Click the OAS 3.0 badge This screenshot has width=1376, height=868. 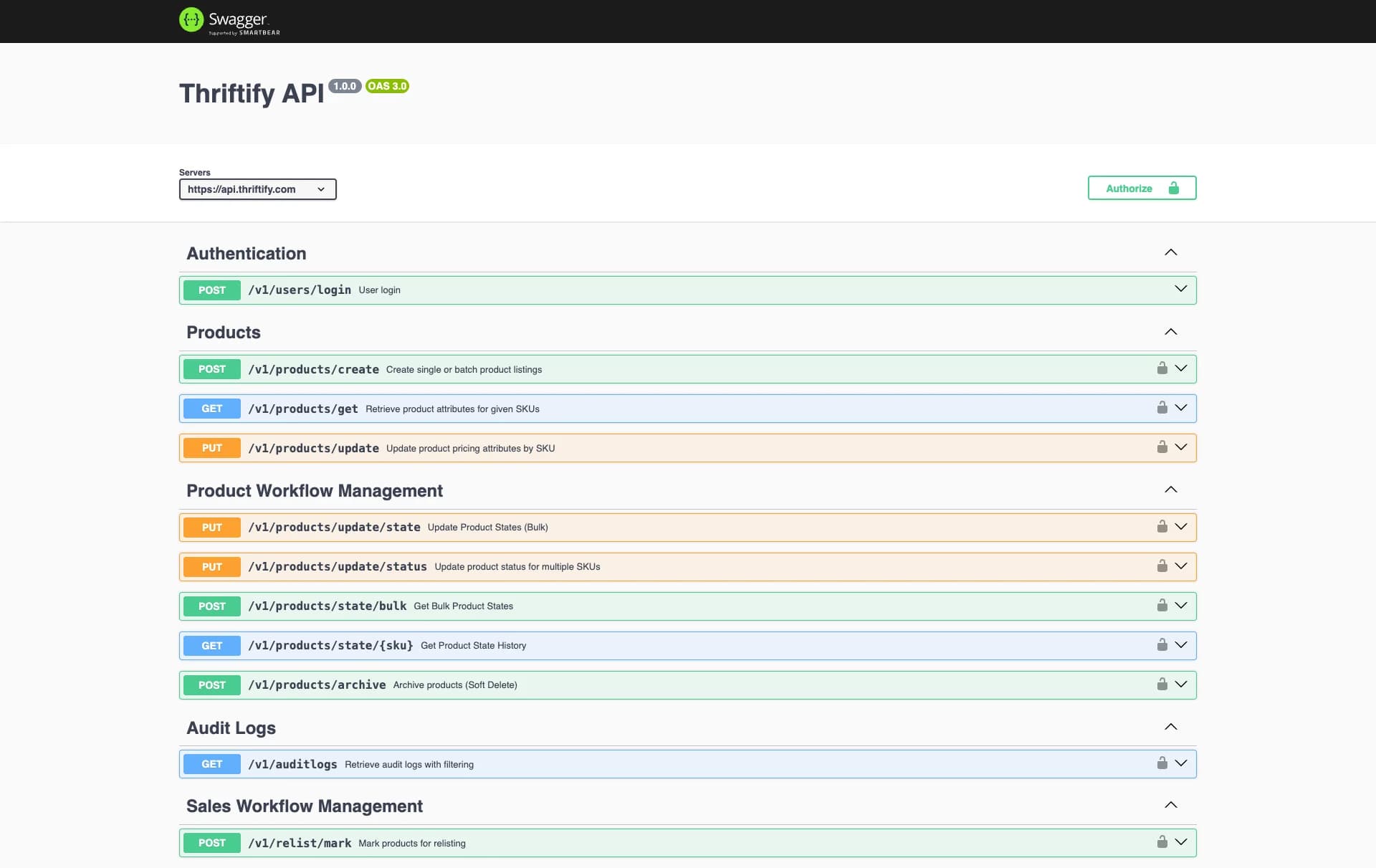click(387, 86)
